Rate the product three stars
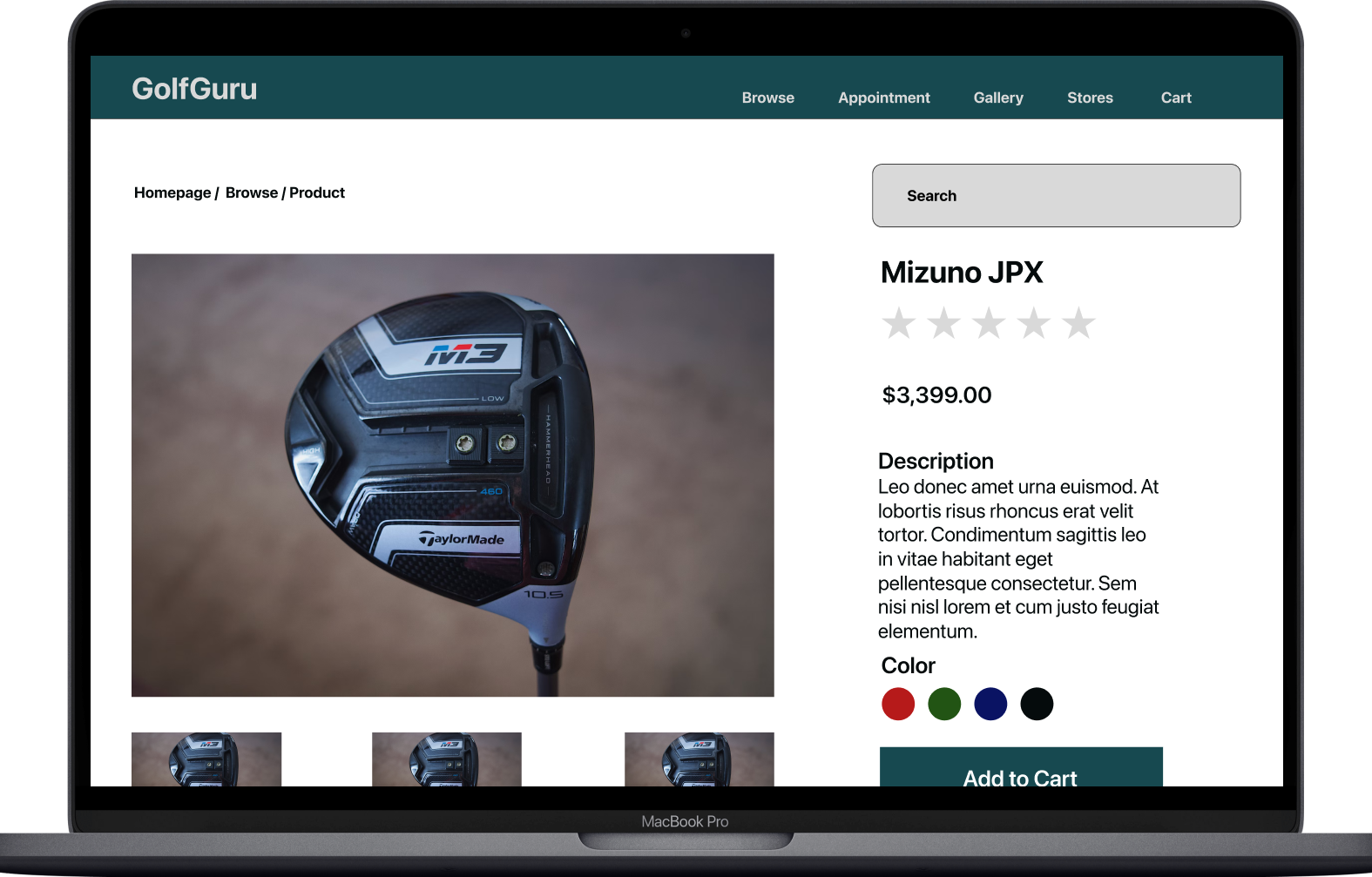This screenshot has height=877, width=1372. [989, 323]
